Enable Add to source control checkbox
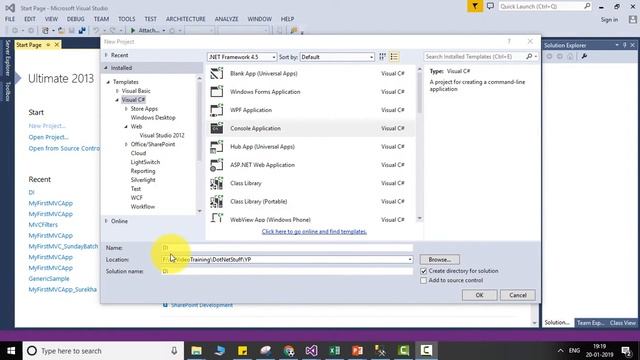Image resolution: width=640 pixels, height=360 pixels. 424,280
